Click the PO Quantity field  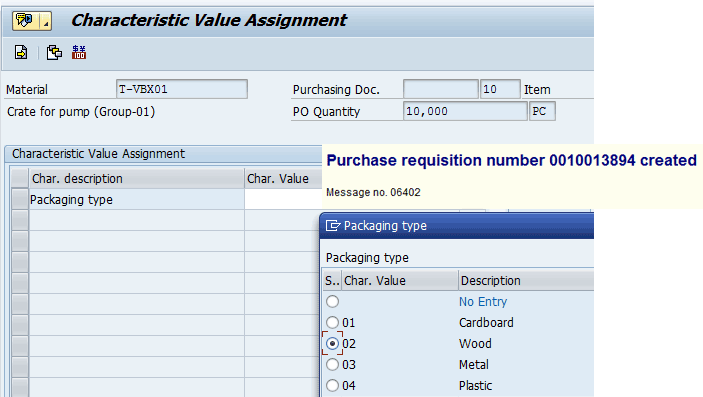pyautogui.click(x=465, y=111)
